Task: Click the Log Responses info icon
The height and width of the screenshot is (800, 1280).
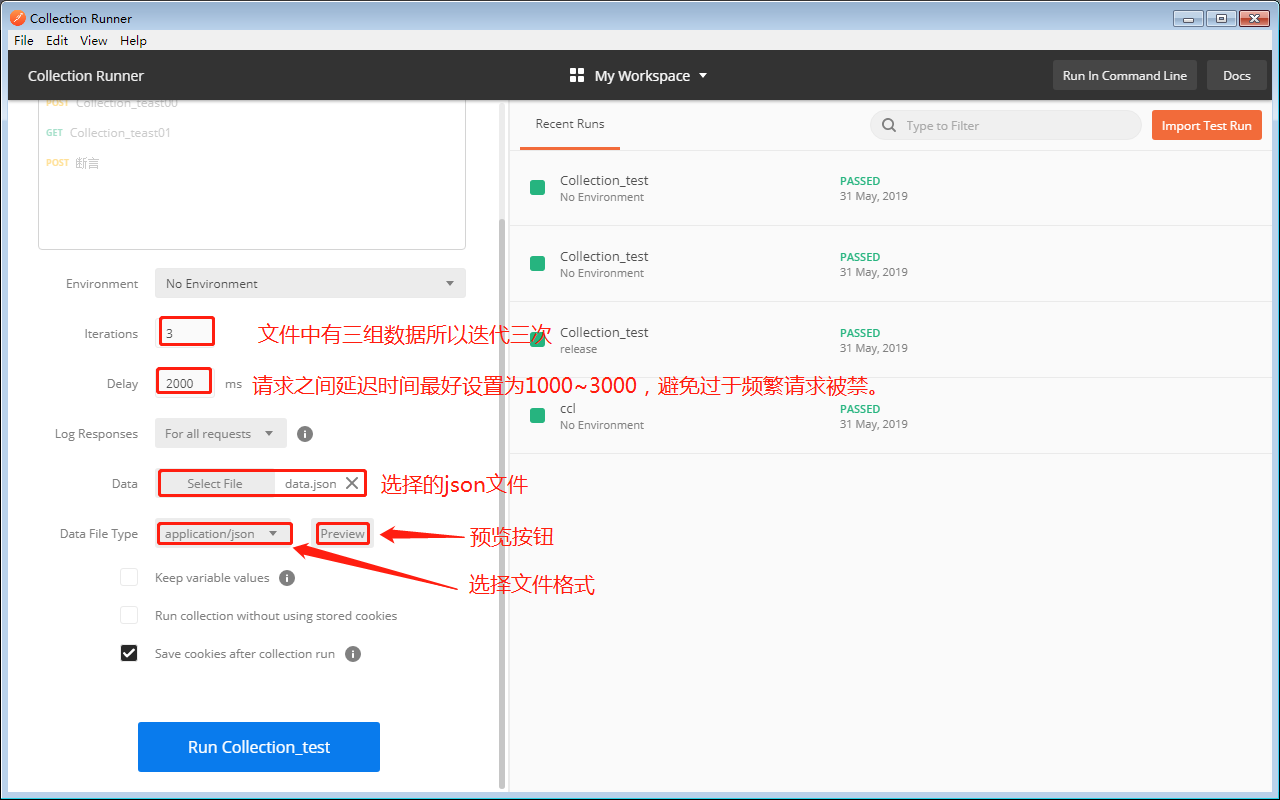Action: [x=306, y=434]
